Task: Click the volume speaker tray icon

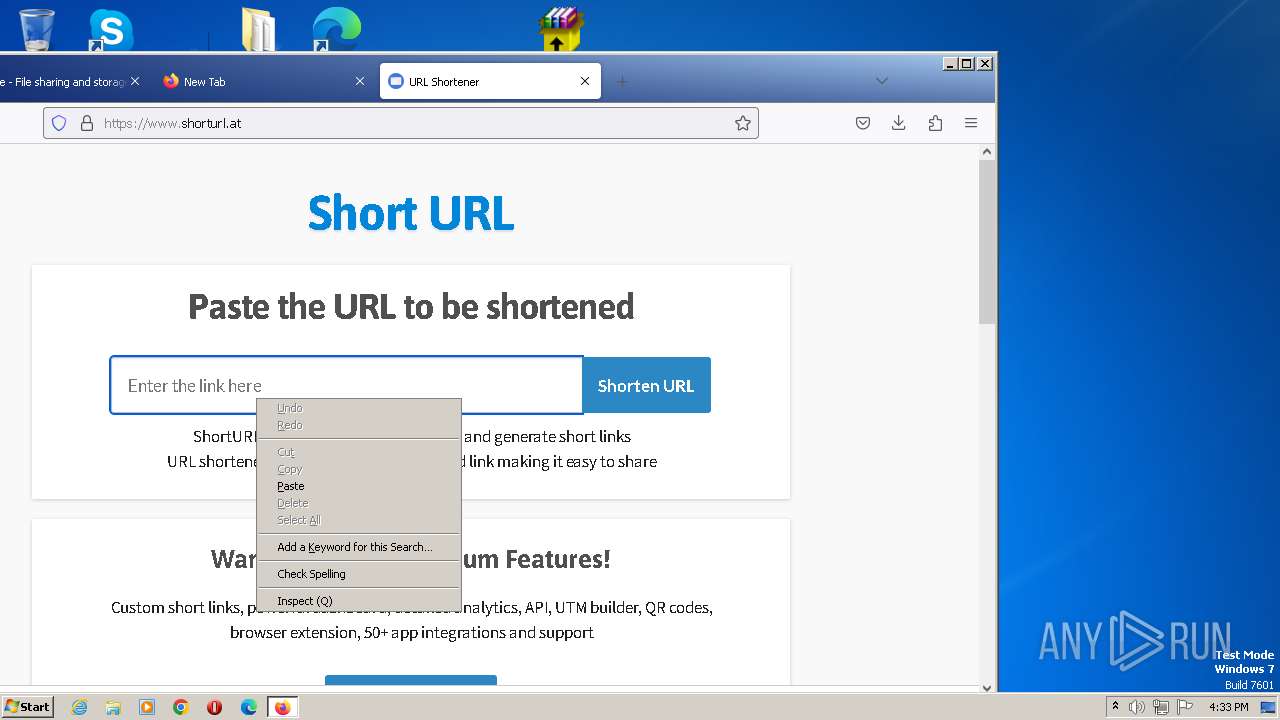Action: pos(1137,707)
